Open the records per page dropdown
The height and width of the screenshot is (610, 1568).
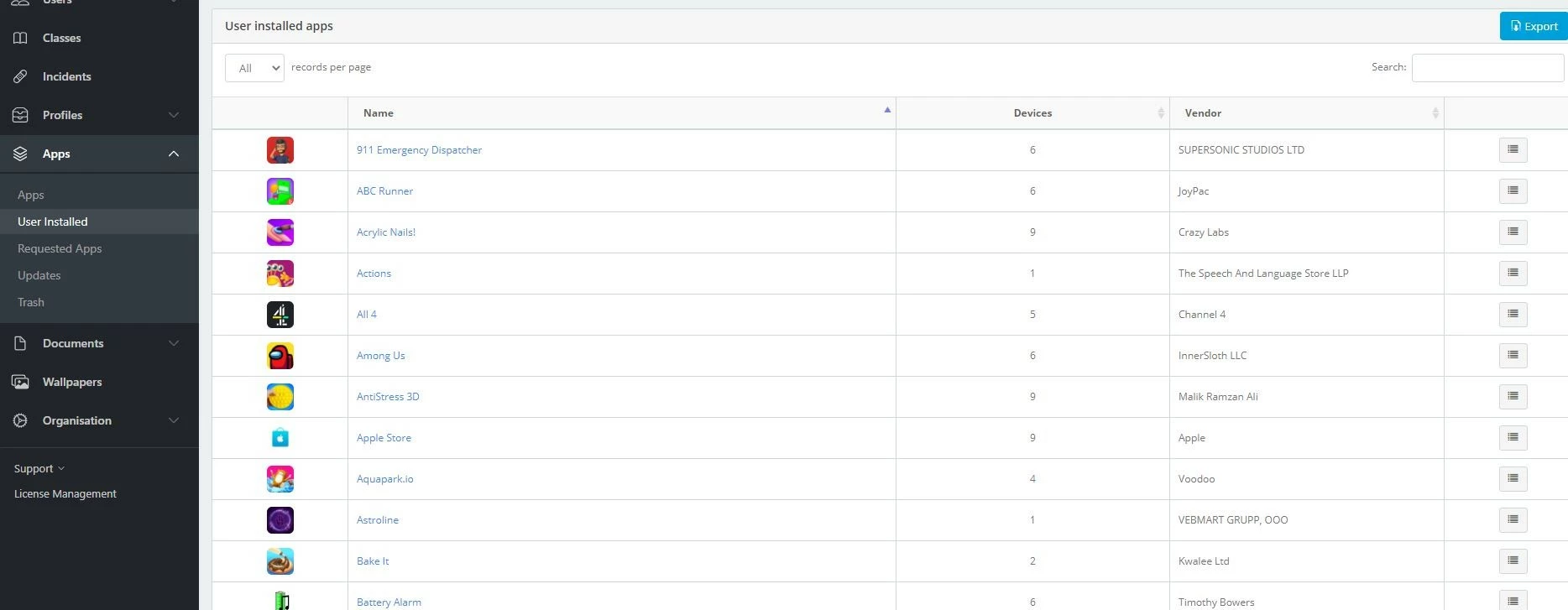click(254, 68)
